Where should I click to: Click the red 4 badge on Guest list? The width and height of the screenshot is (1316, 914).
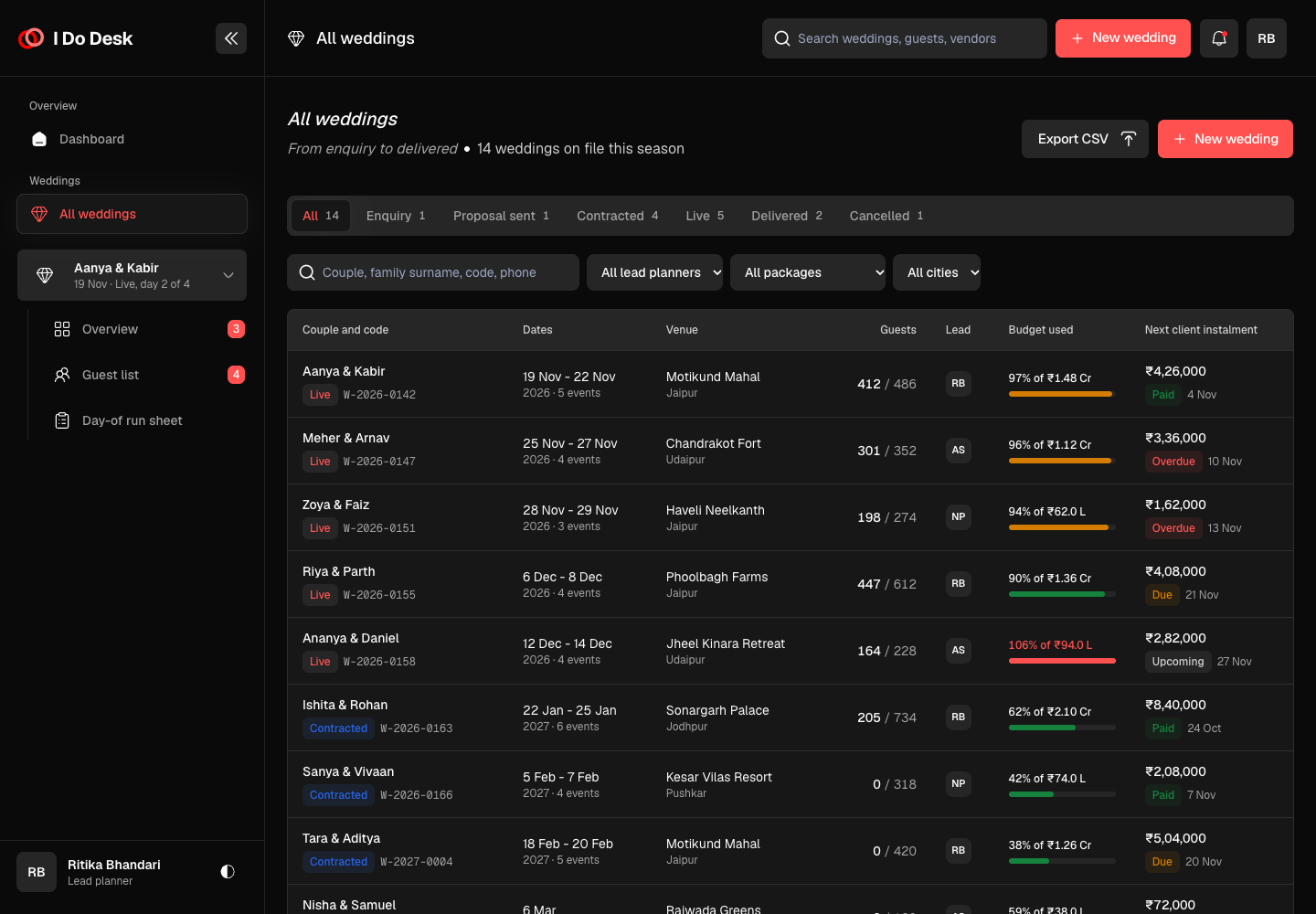pos(236,375)
